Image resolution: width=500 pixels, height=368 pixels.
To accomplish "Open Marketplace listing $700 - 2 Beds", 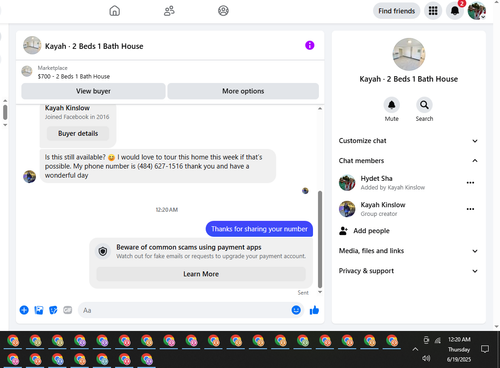I will click(73, 76).
